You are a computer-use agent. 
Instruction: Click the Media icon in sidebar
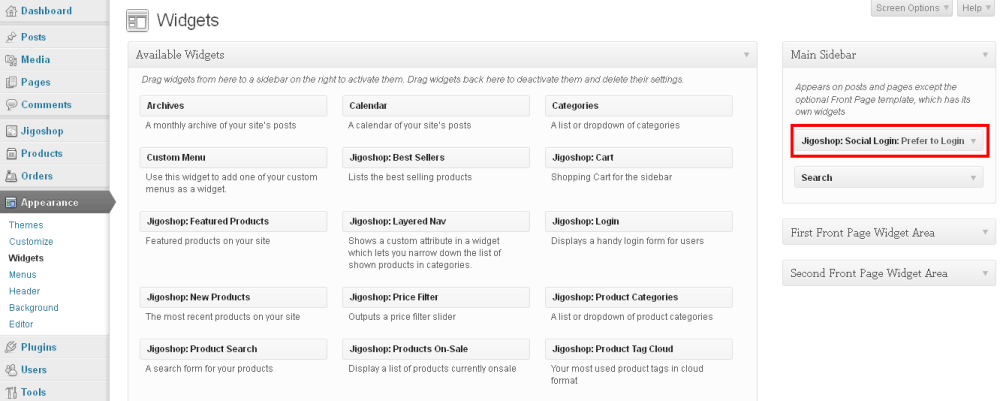[11, 60]
